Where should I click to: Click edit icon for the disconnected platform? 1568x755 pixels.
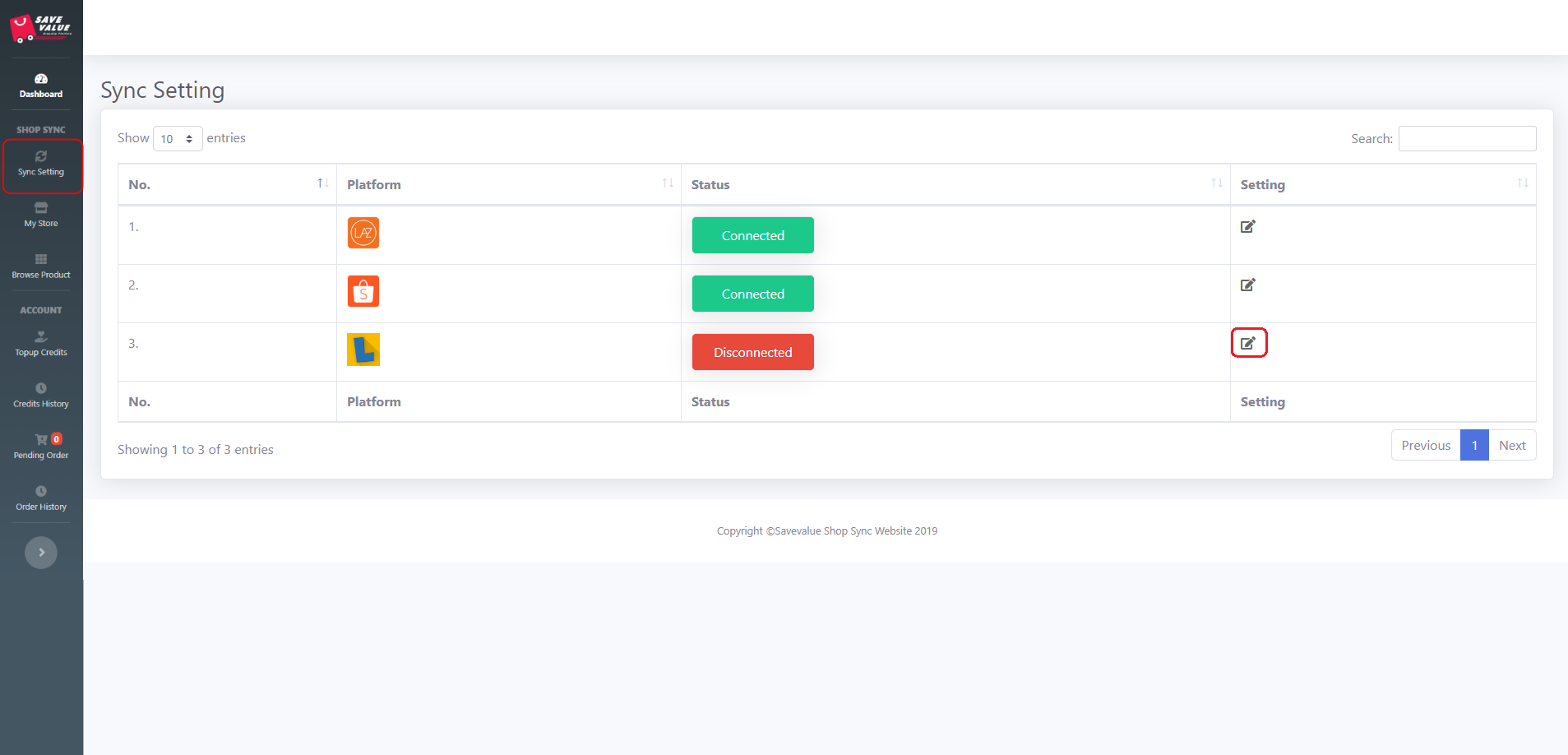pyautogui.click(x=1248, y=343)
